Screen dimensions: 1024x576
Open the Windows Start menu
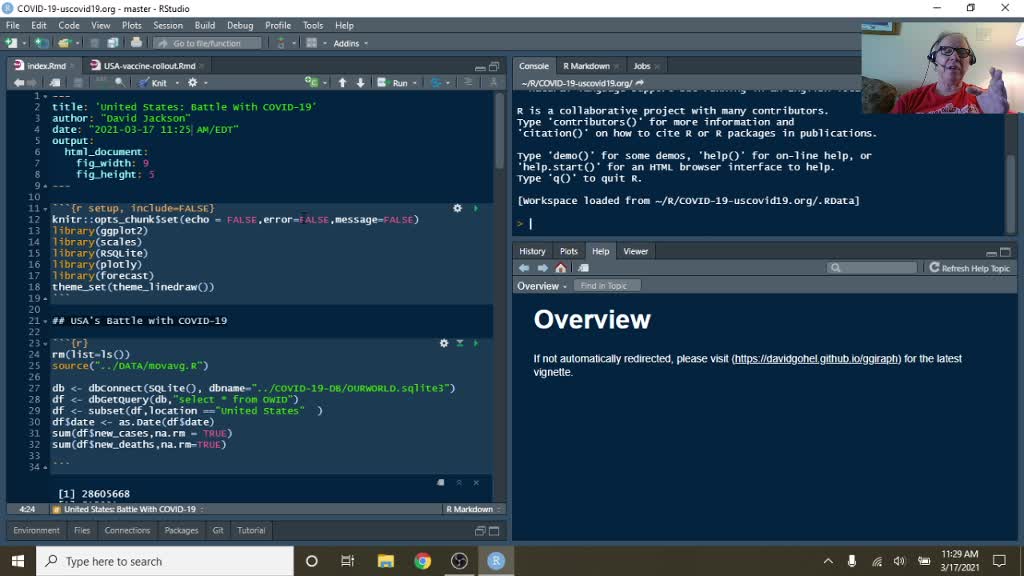(18, 561)
